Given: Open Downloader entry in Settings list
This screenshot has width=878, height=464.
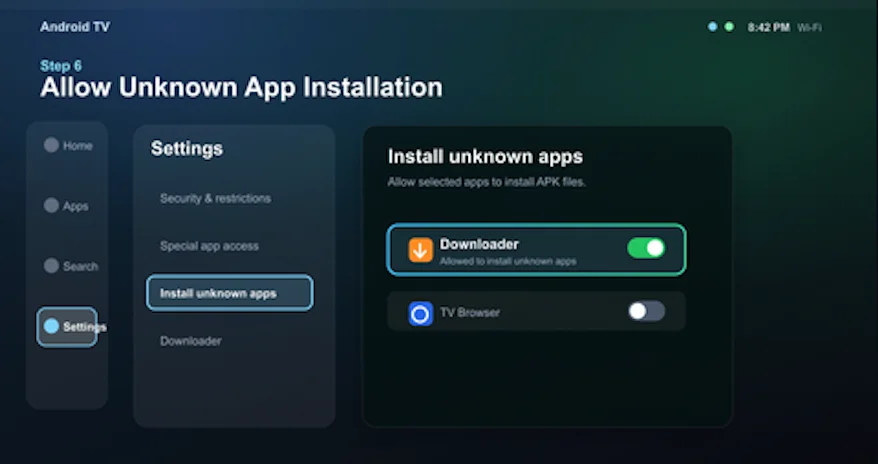Looking at the screenshot, I should (191, 341).
